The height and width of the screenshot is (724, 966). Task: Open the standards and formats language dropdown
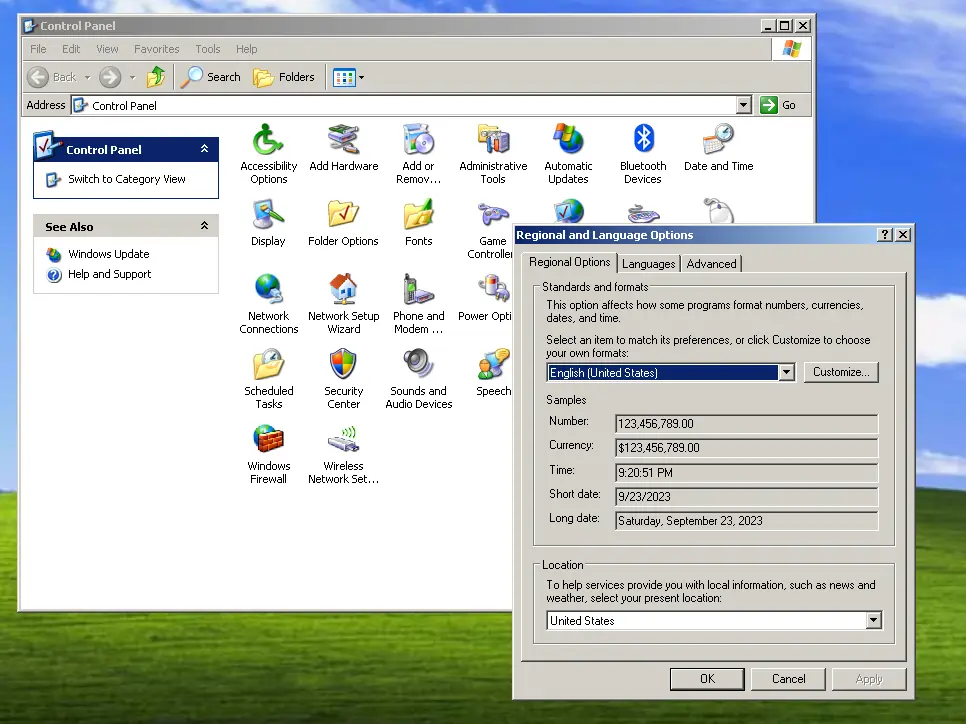point(786,372)
